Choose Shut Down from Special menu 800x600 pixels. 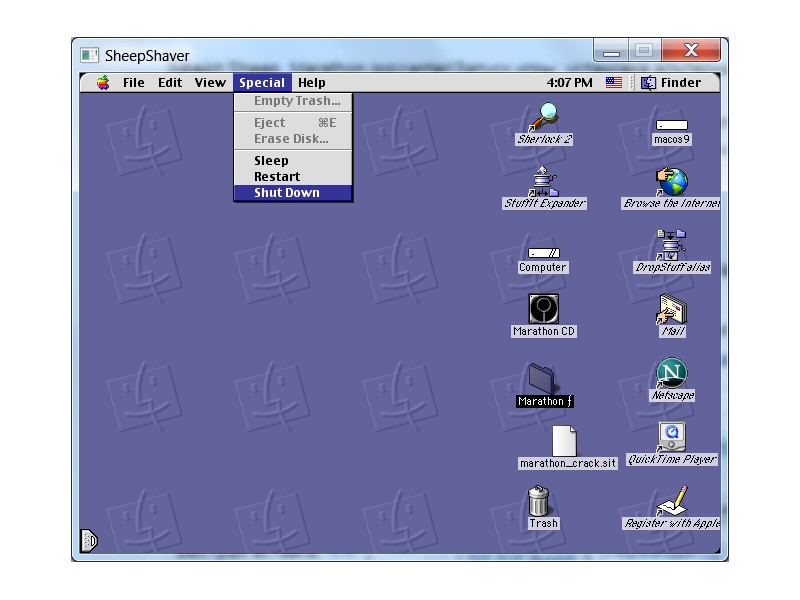point(293,193)
